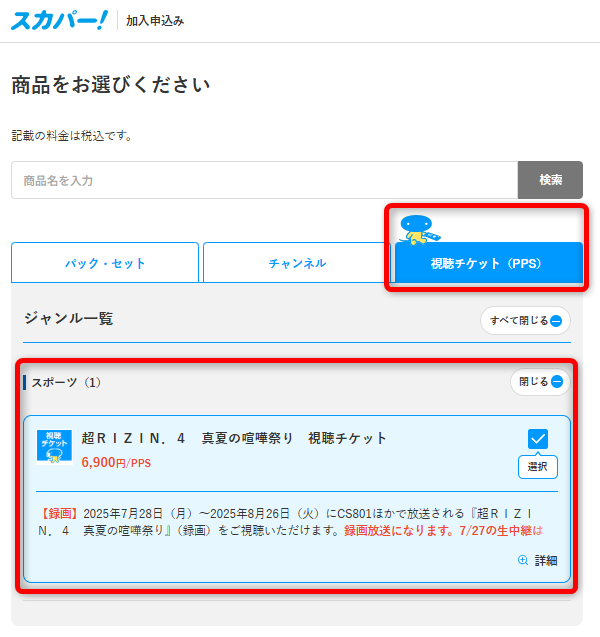Click the 加入申込み header text
Image resolution: width=600 pixels, height=637 pixels.
155,21
